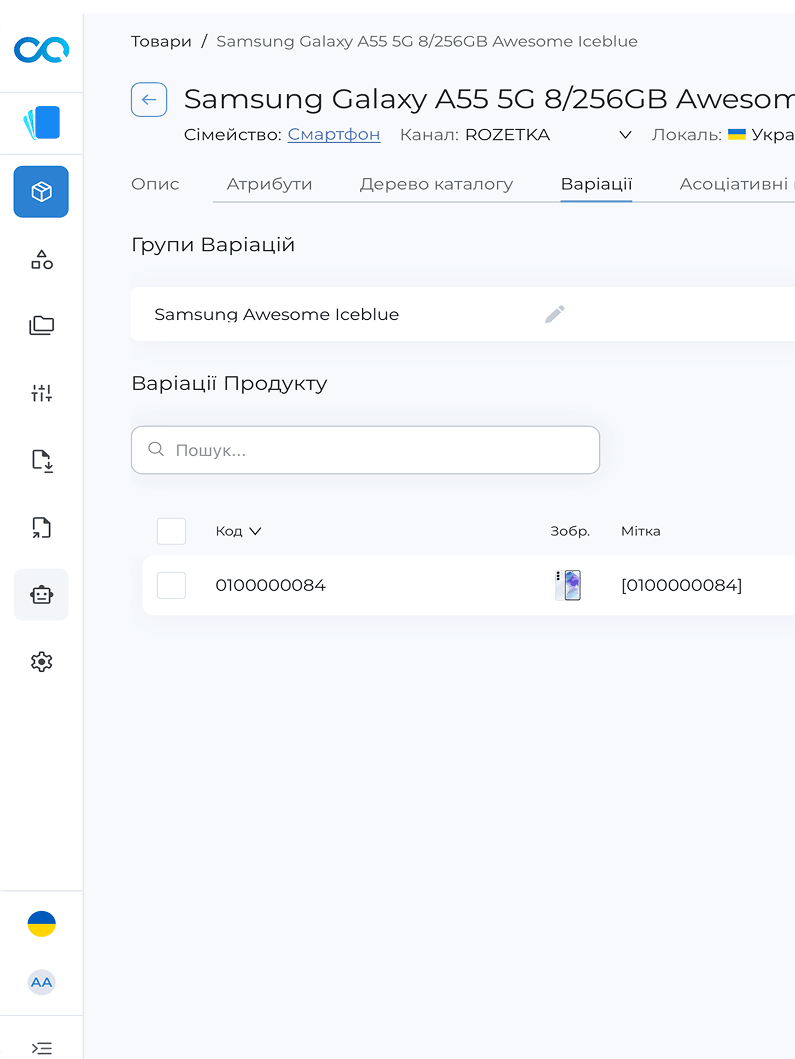The image size is (795, 1059).
Task: Open the shapes categories icon in sidebar
Action: click(x=41, y=260)
